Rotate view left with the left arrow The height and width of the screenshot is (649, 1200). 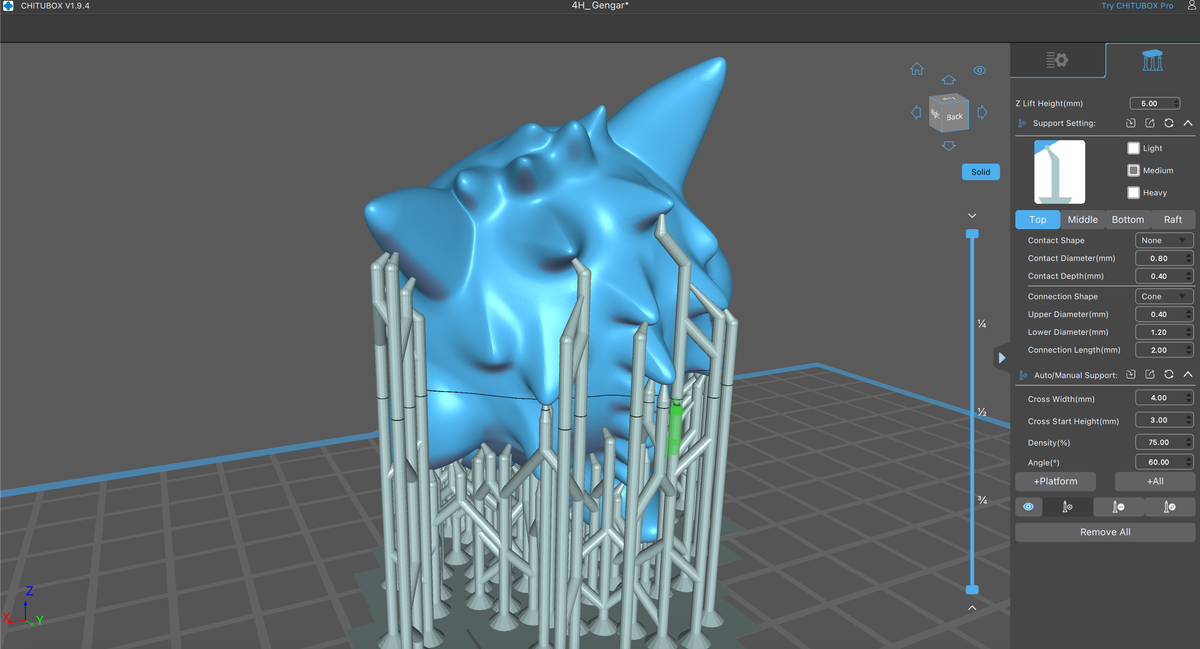pos(916,113)
